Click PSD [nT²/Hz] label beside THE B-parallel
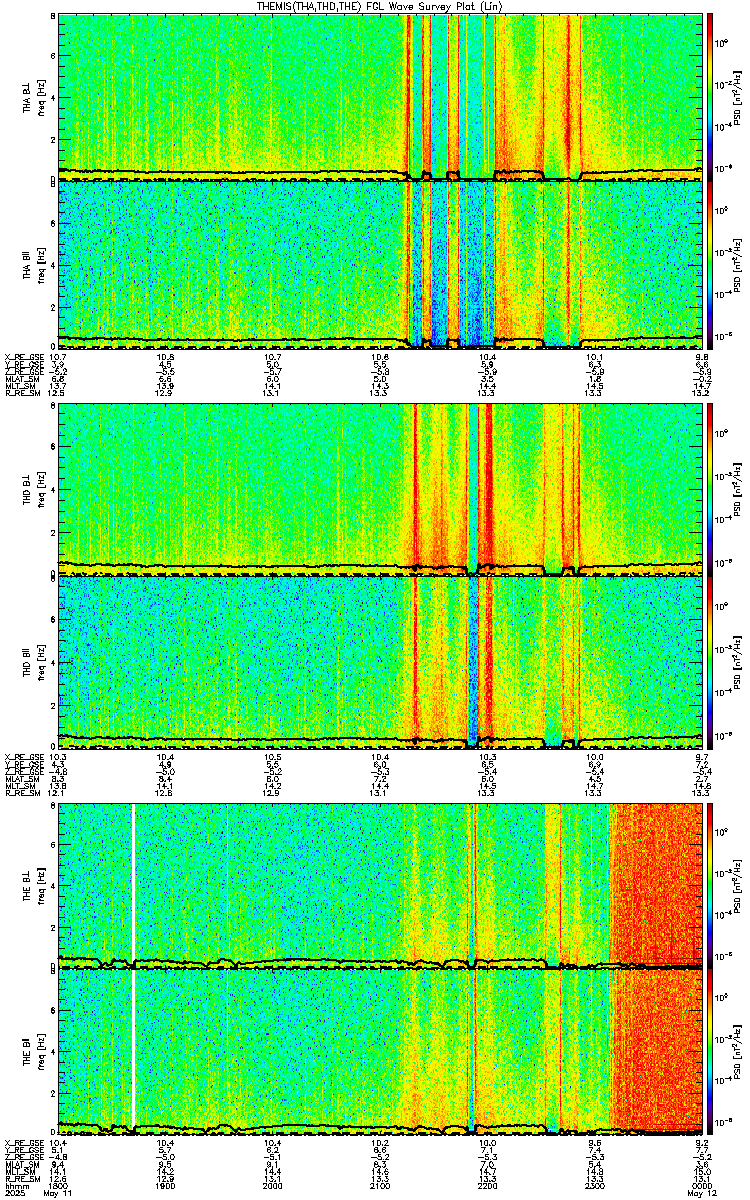This screenshot has width=750, height=1200. pyautogui.click(x=737, y=1053)
